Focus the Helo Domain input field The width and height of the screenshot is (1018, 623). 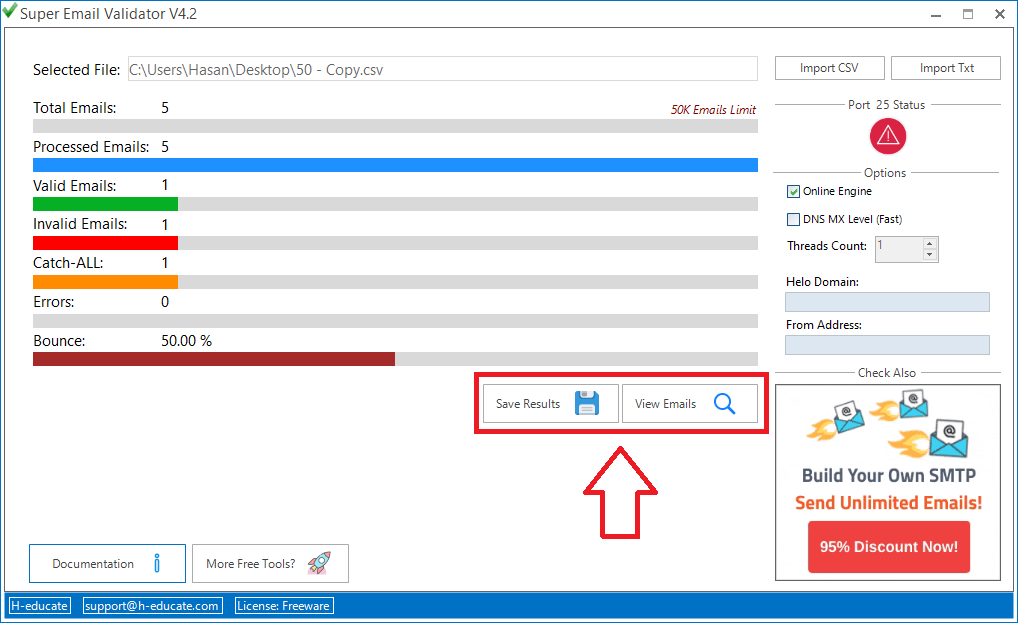point(887,302)
